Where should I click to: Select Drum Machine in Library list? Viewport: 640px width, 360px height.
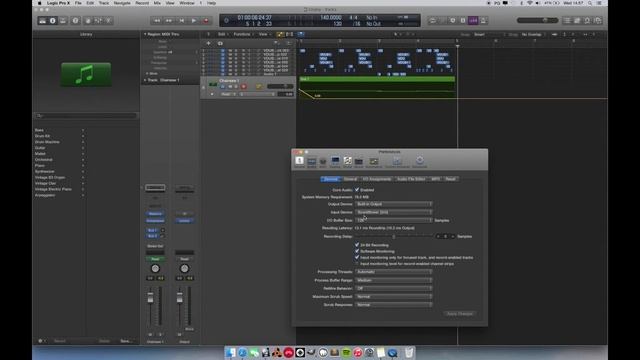[47, 142]
